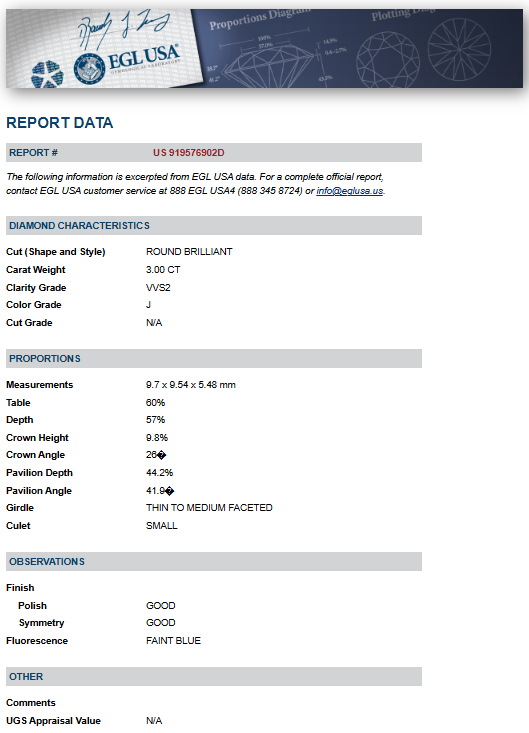This screenshot has width=529, height=733.
Task: Select the THIN TO MEDIUM FACETED girdle text
Action: tap(209, 508)
